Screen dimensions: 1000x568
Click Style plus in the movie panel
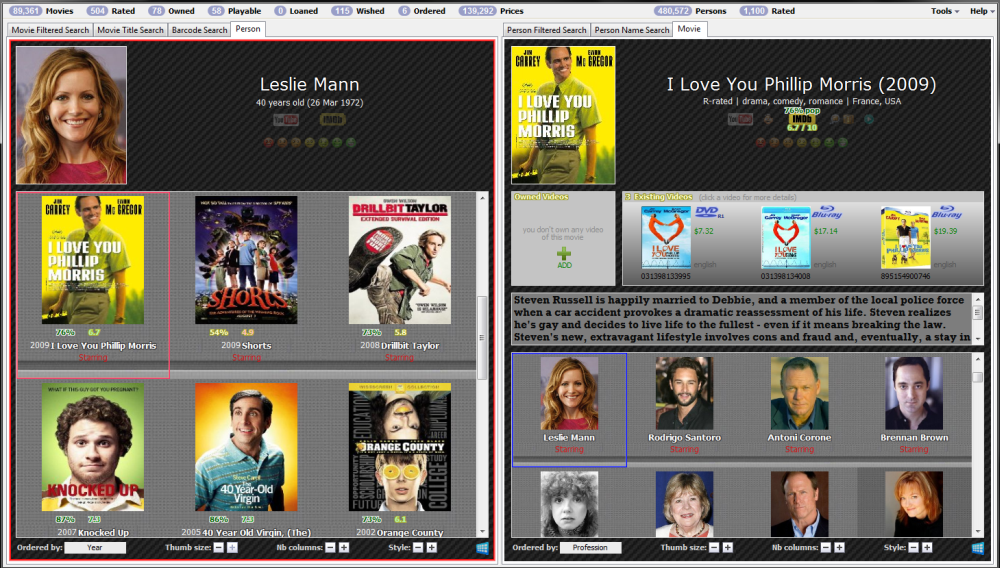pyautogui.click(x=927, y=548)
